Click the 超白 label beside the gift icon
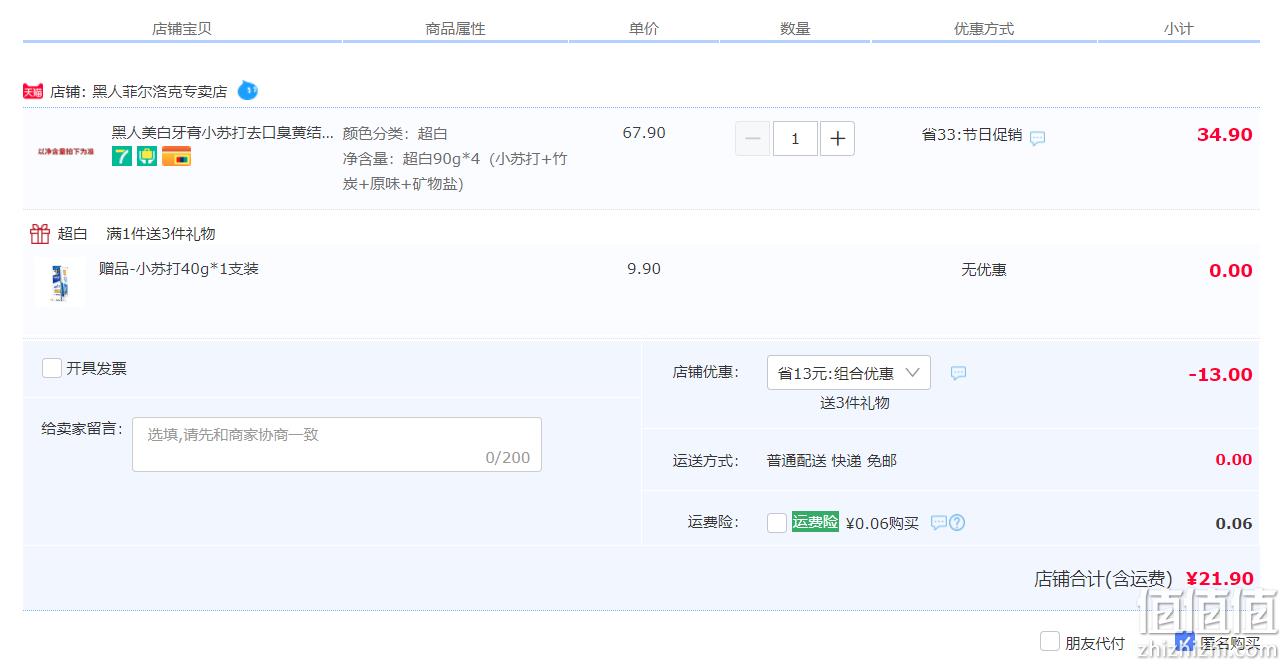 (72, 234)
